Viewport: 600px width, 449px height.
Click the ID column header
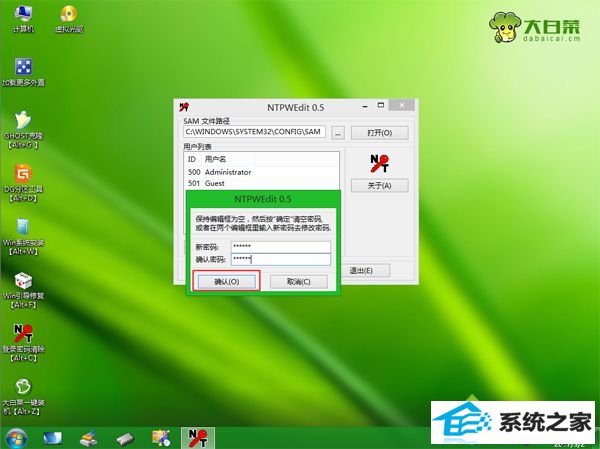point(192,159)
